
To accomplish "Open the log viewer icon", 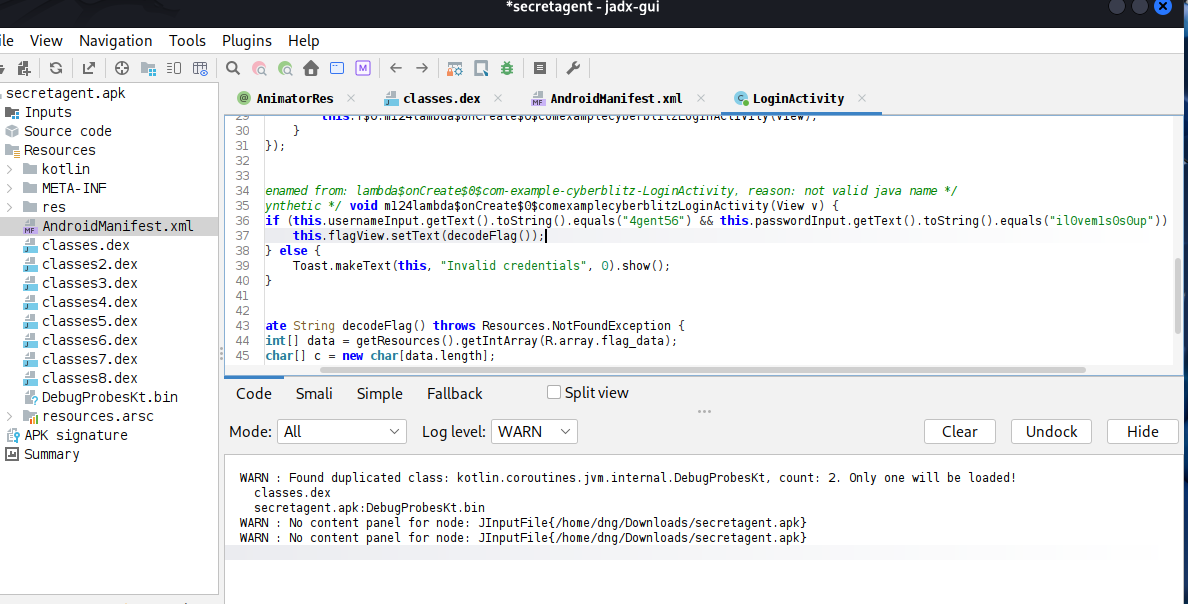I will coord(539,68).
